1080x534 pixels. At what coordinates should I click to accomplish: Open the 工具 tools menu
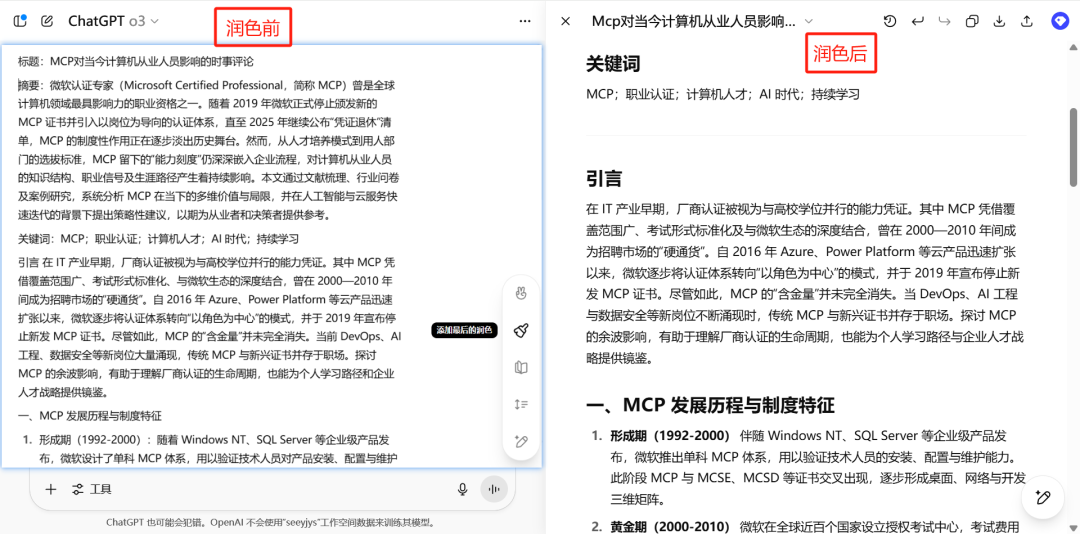[x=91, y=489]
